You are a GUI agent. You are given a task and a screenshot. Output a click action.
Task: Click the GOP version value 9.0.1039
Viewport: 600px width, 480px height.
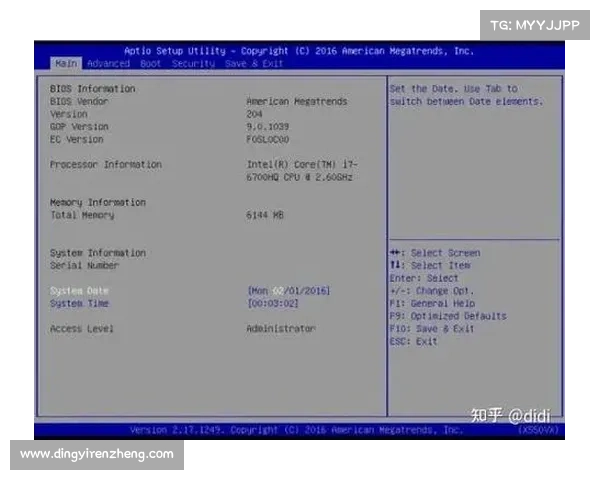coord(268,127)
